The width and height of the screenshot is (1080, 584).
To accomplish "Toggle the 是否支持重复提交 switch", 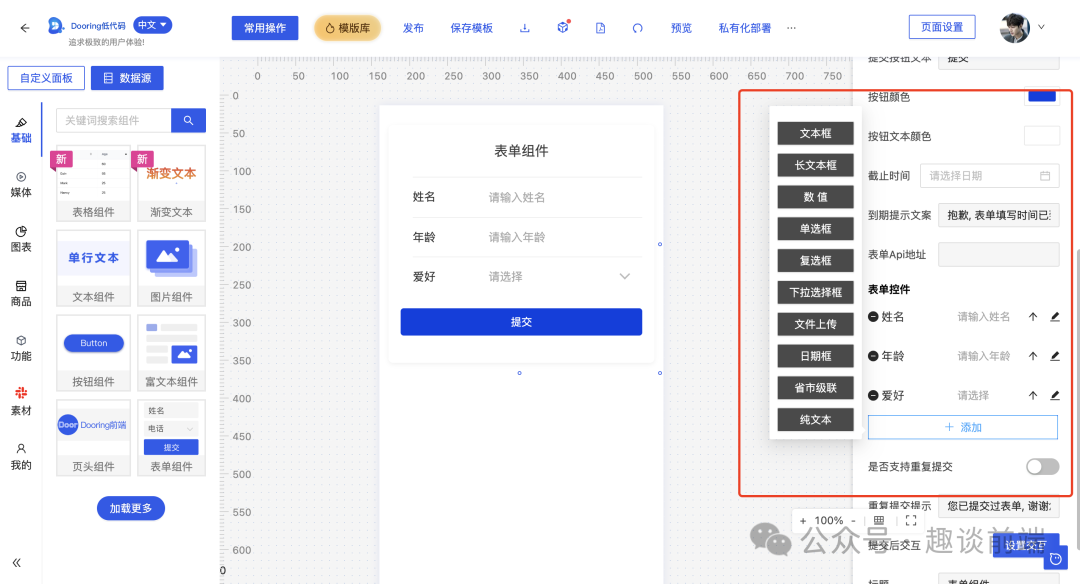I will (1042, 466).
